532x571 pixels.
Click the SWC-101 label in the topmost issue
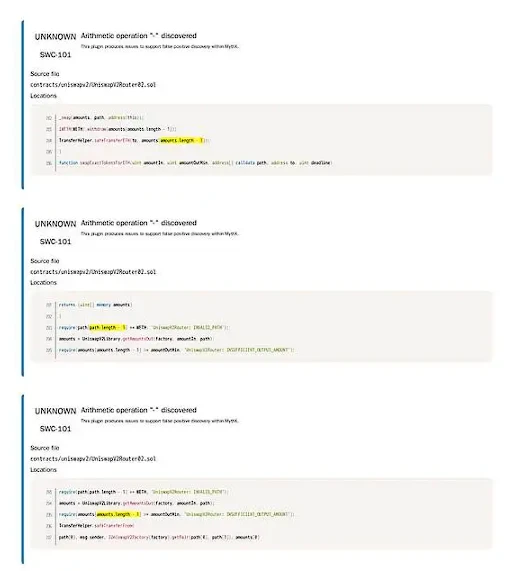click(55, 55)
